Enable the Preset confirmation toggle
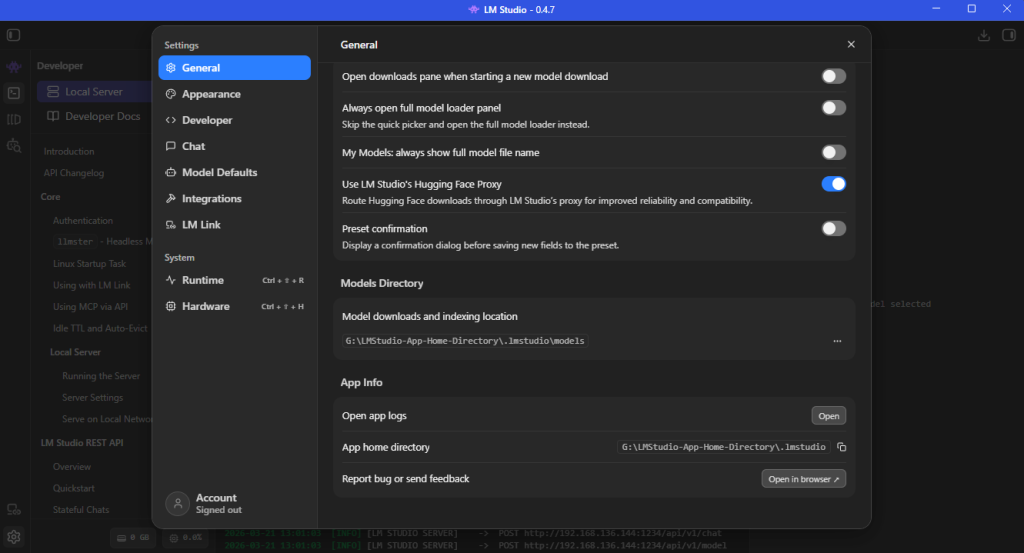The image size is (1024, 553). 833,228
